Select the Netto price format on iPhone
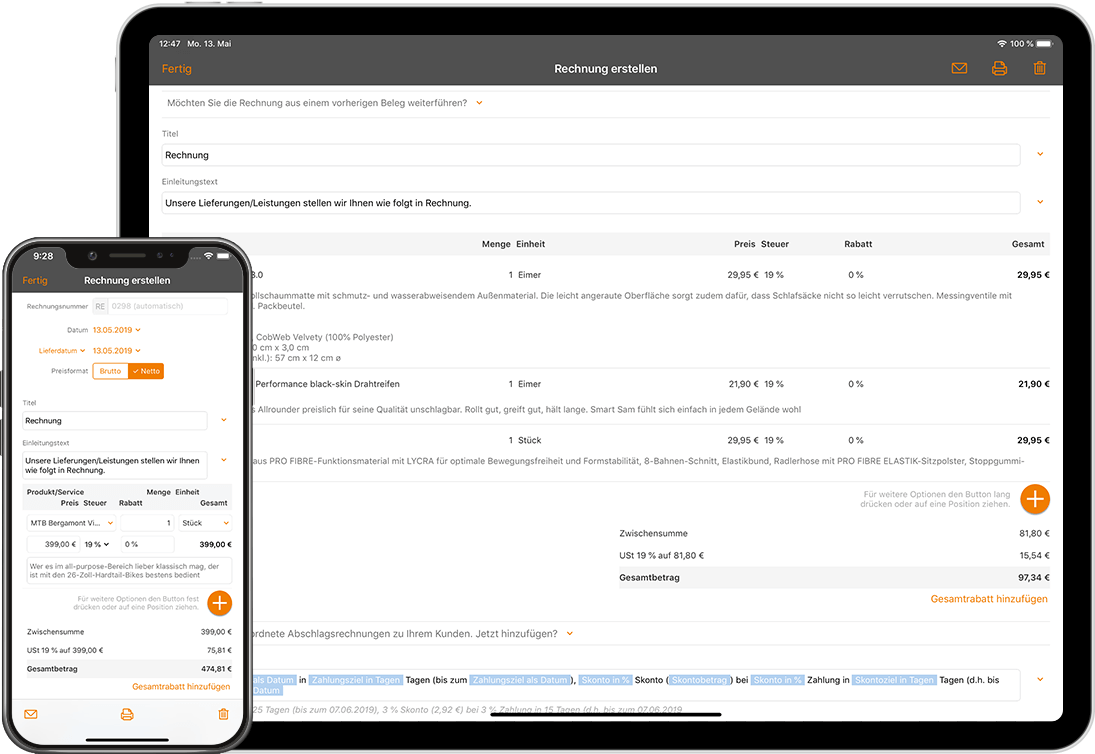 click(x=146, y=371)
